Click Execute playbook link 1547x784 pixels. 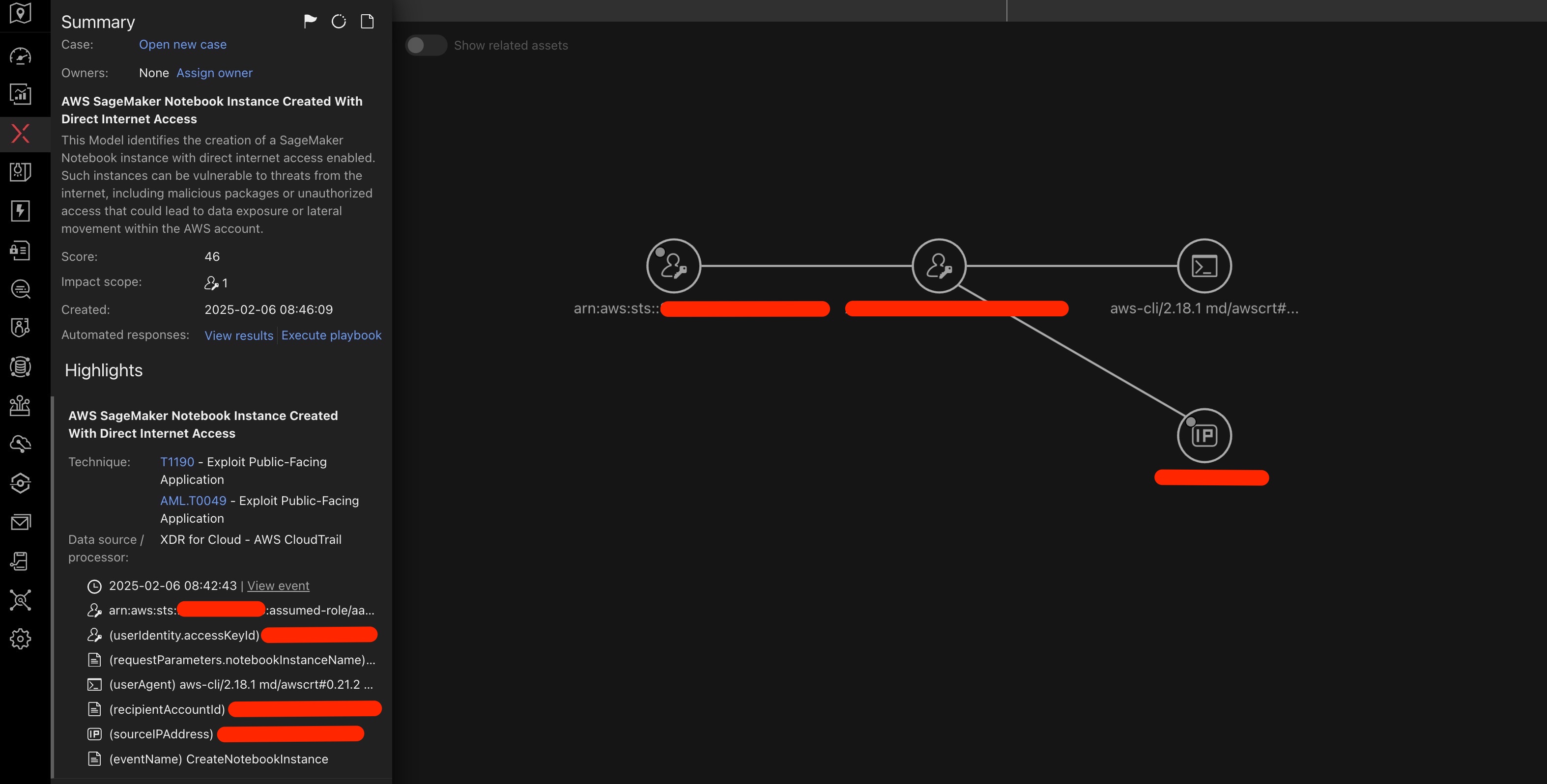pyautogui.click(x=331, y=335)
